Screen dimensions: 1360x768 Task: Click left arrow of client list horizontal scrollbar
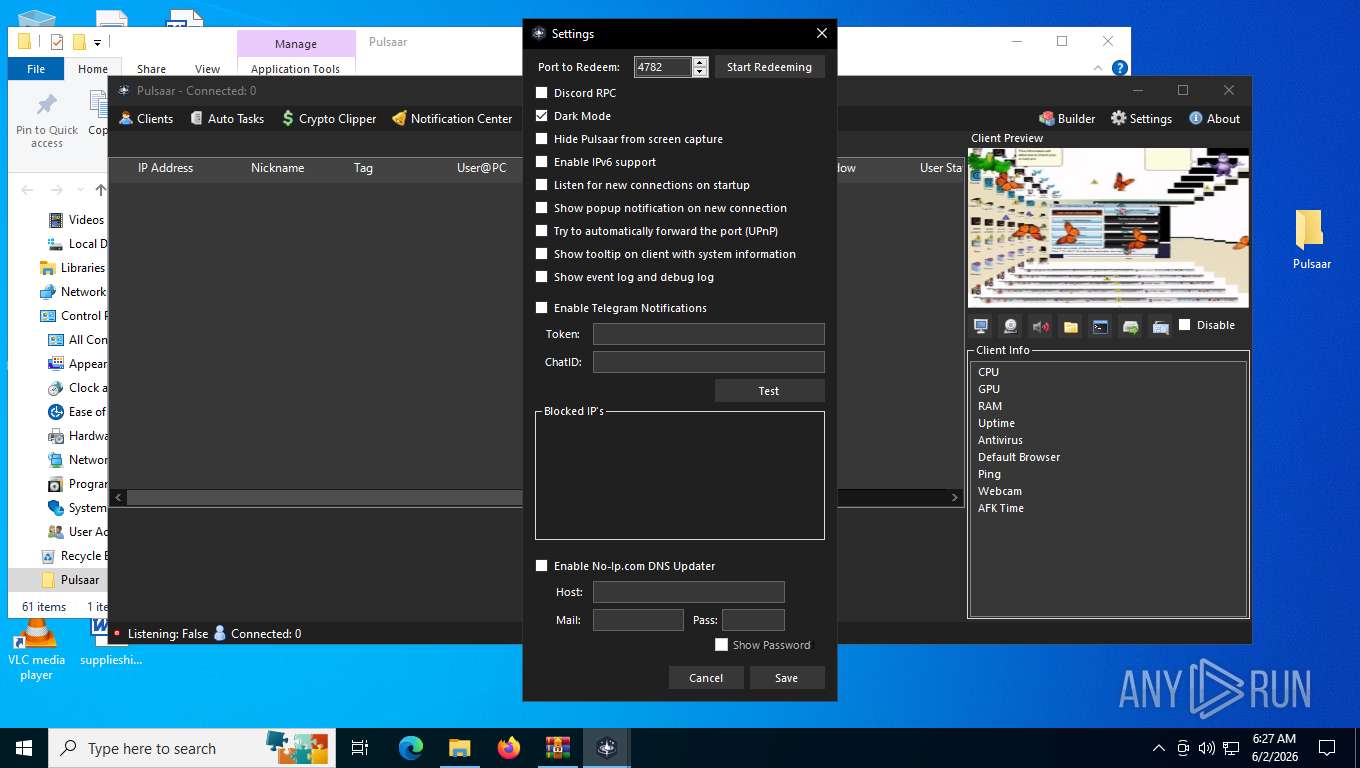(x=118, y=497)
